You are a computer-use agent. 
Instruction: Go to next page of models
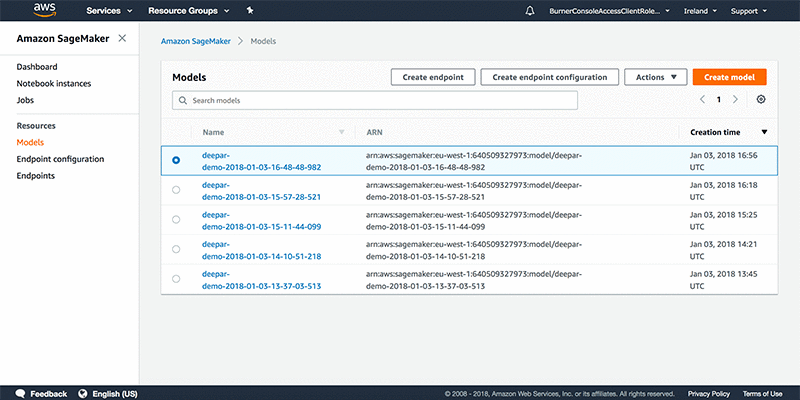click(735, 99)
